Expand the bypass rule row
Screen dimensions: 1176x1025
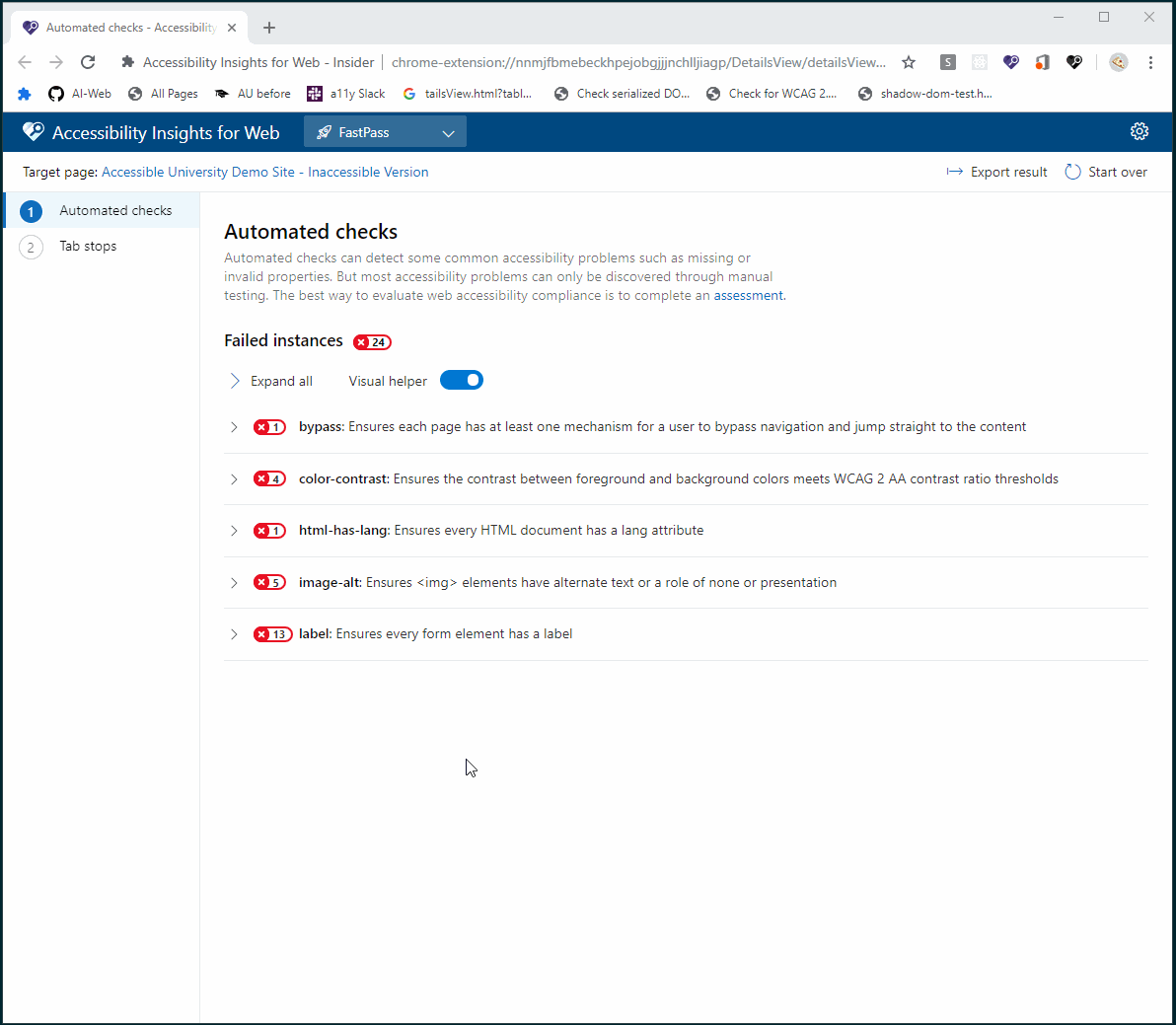[x=234, y=427]
